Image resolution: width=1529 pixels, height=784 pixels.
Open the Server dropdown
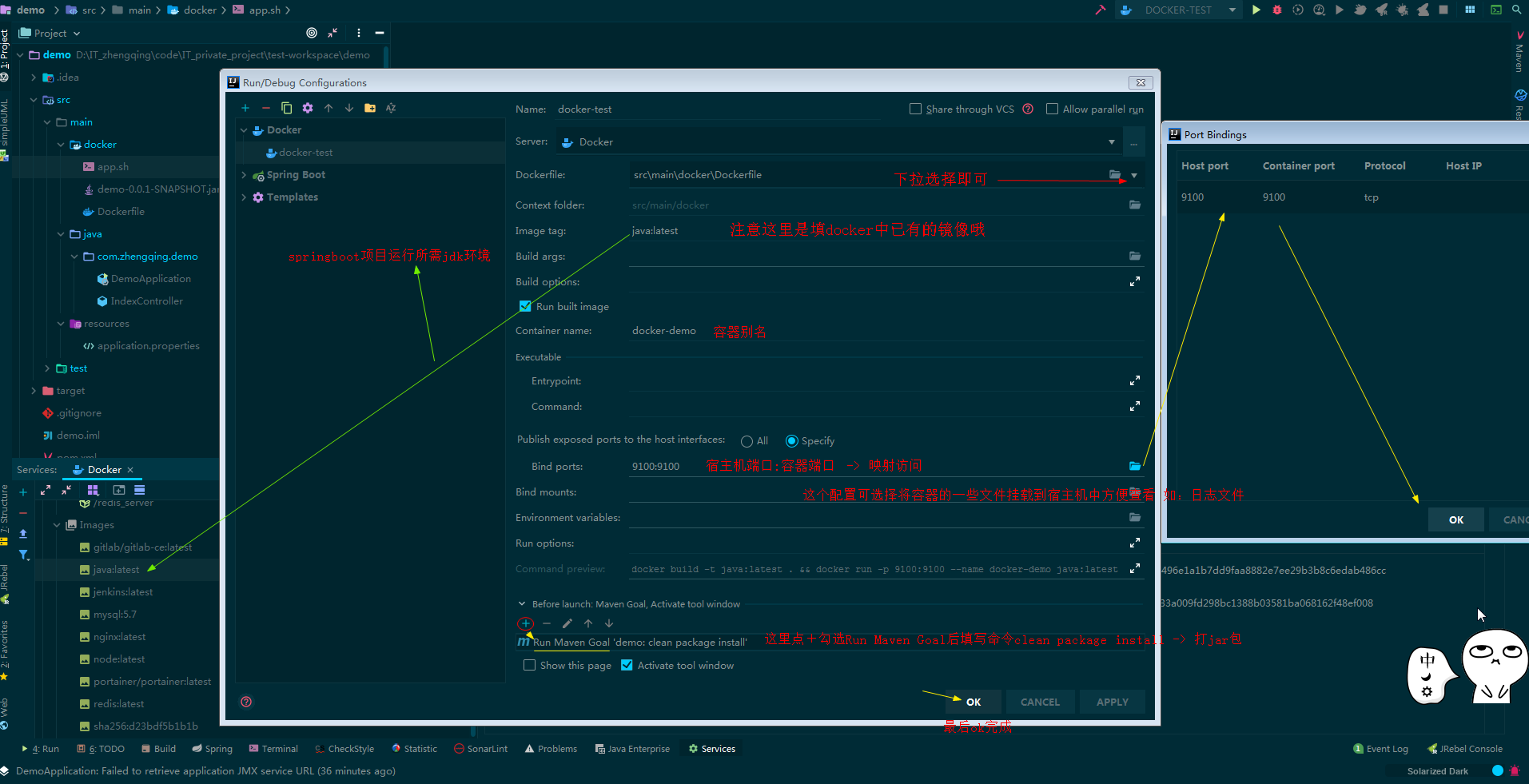tap(1112, 141)
